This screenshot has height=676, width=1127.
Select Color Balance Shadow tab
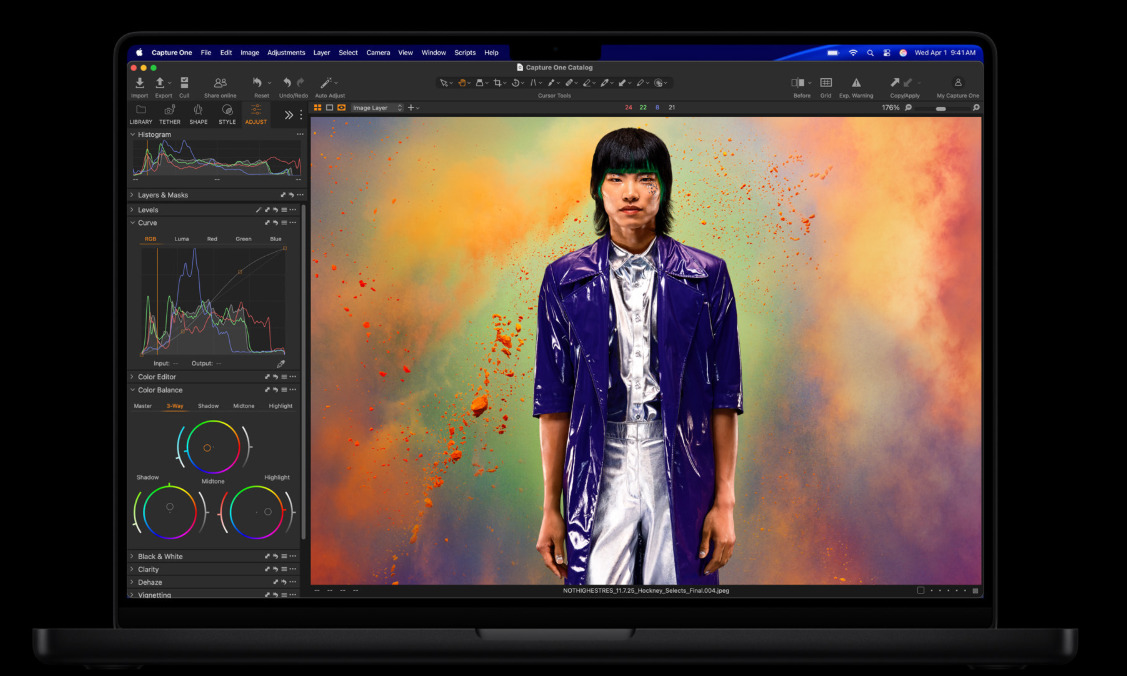pos(208,406)
